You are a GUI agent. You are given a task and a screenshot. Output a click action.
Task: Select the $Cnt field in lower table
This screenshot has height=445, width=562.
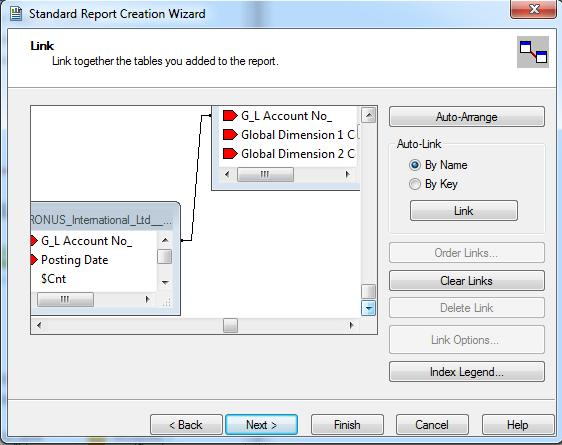[53, 279]
